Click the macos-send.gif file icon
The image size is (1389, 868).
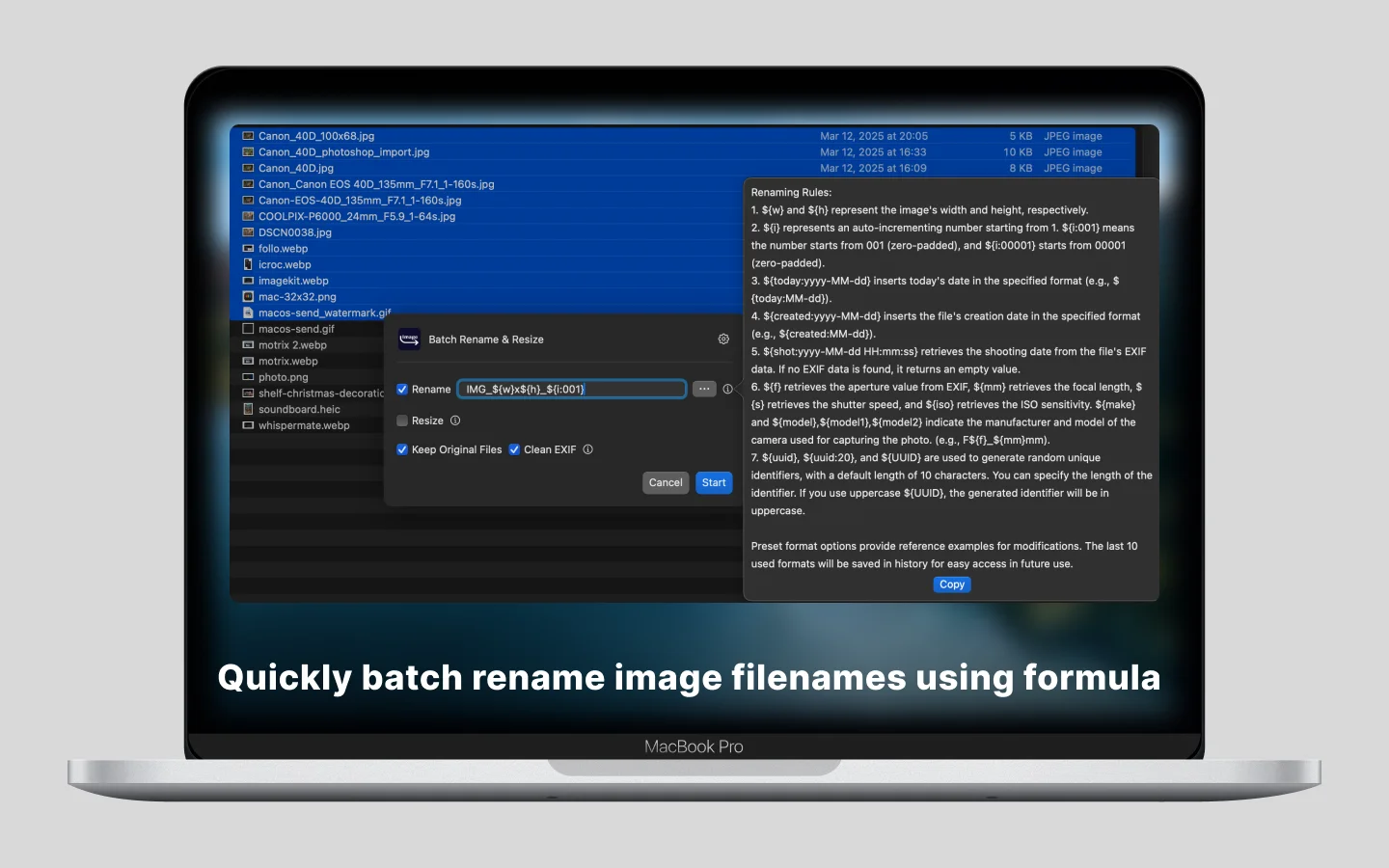click(x=248, y=329)
